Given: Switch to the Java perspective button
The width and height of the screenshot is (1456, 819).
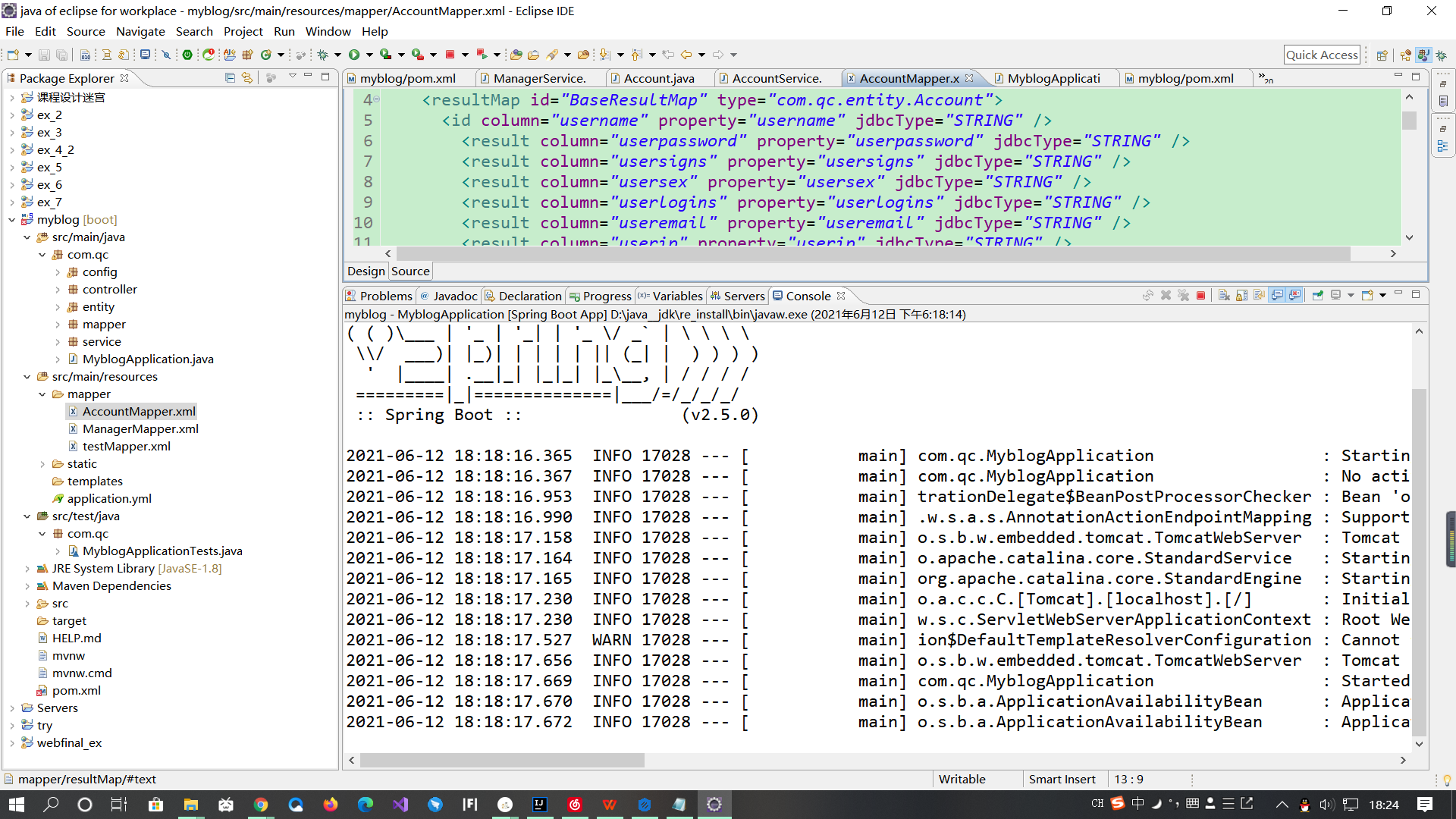Looking at the screenshot, I should click(x=1423, y=55).
